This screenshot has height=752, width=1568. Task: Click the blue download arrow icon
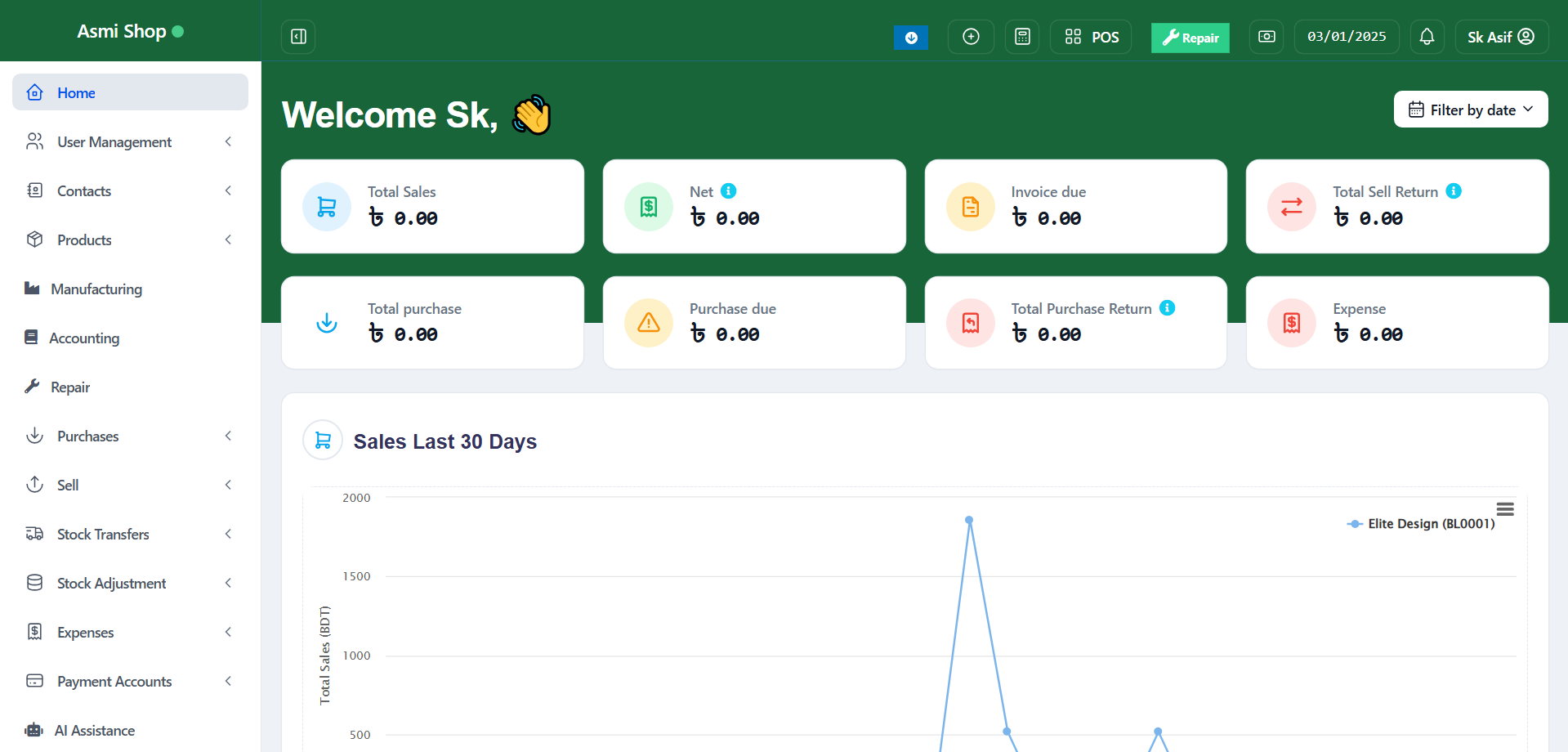coord(910,38)
